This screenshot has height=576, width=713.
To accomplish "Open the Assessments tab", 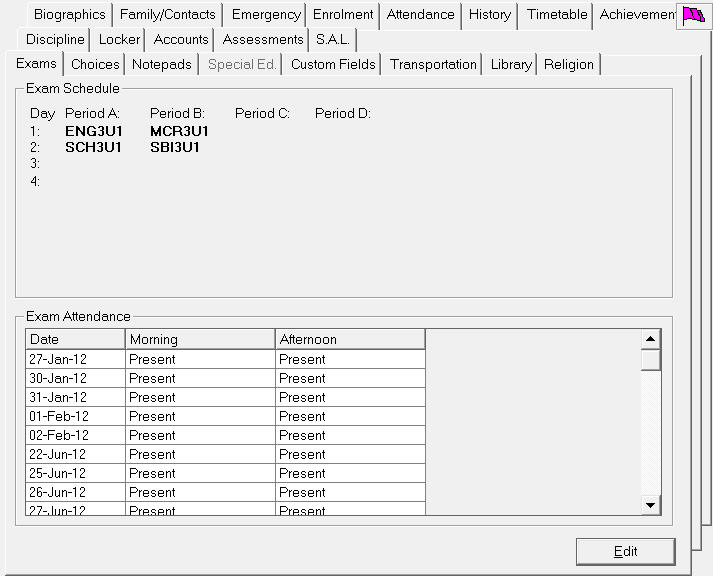I will click(262, 40).
